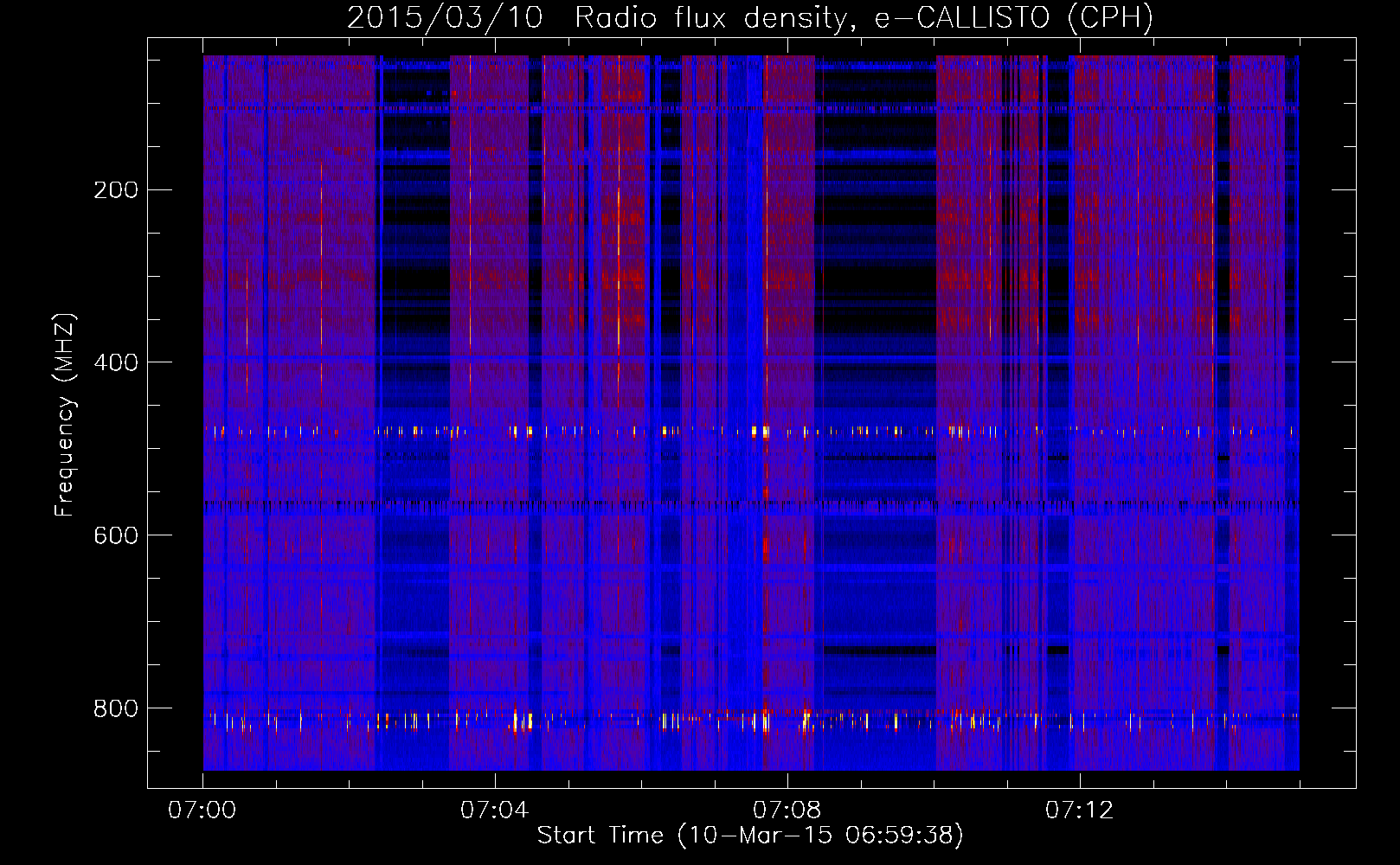Image resolution: width=1400 pixels, height=865 pixels.
Task: Click the 'Start Time (10-Mar-15 06:59:38)' axis label
Action: 750,836
